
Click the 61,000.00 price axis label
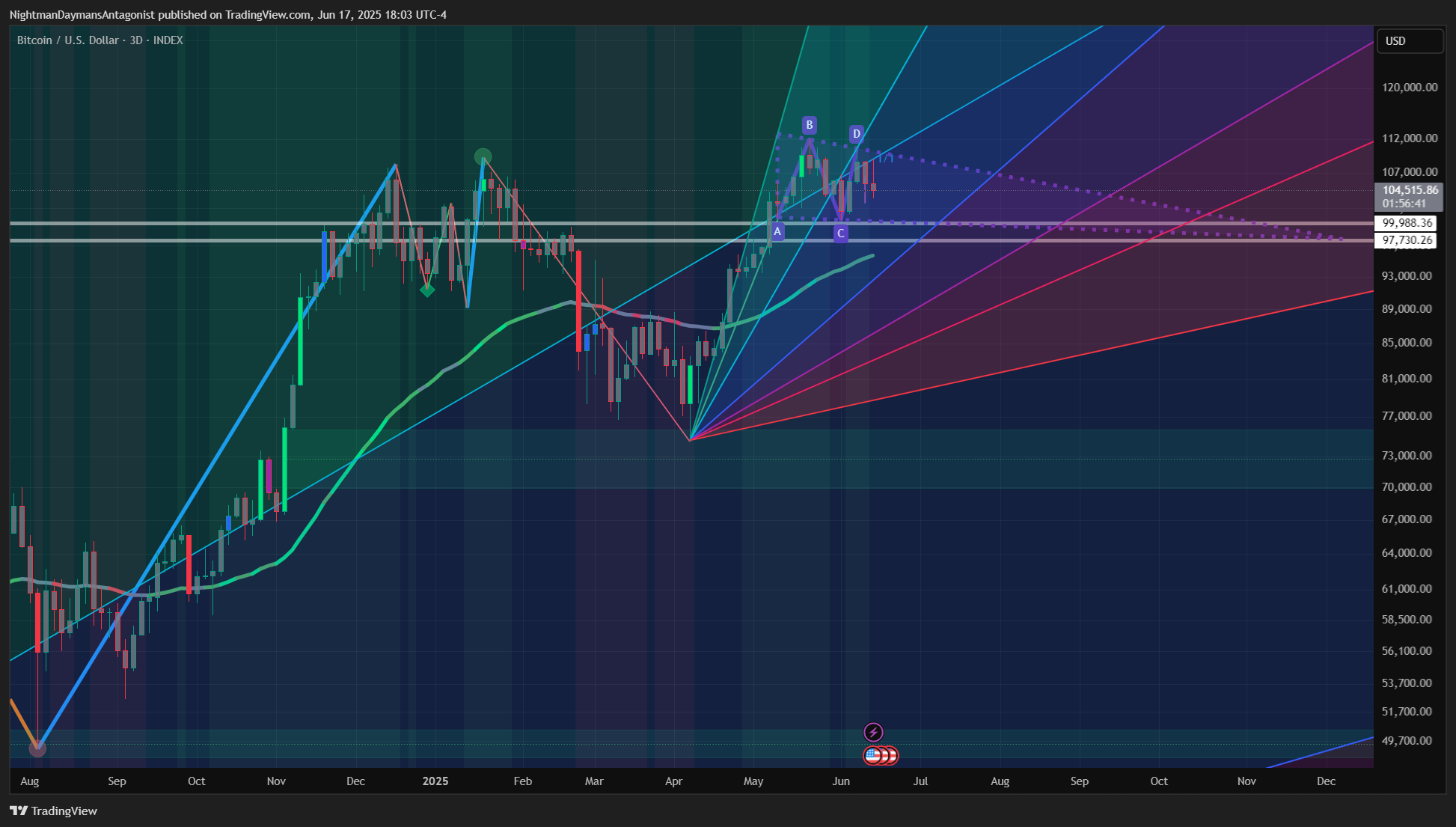pos(1407,589)
